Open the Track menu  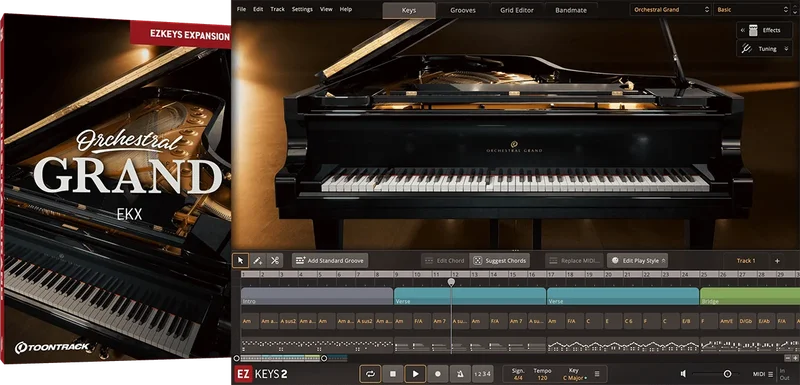coord(278,9)
